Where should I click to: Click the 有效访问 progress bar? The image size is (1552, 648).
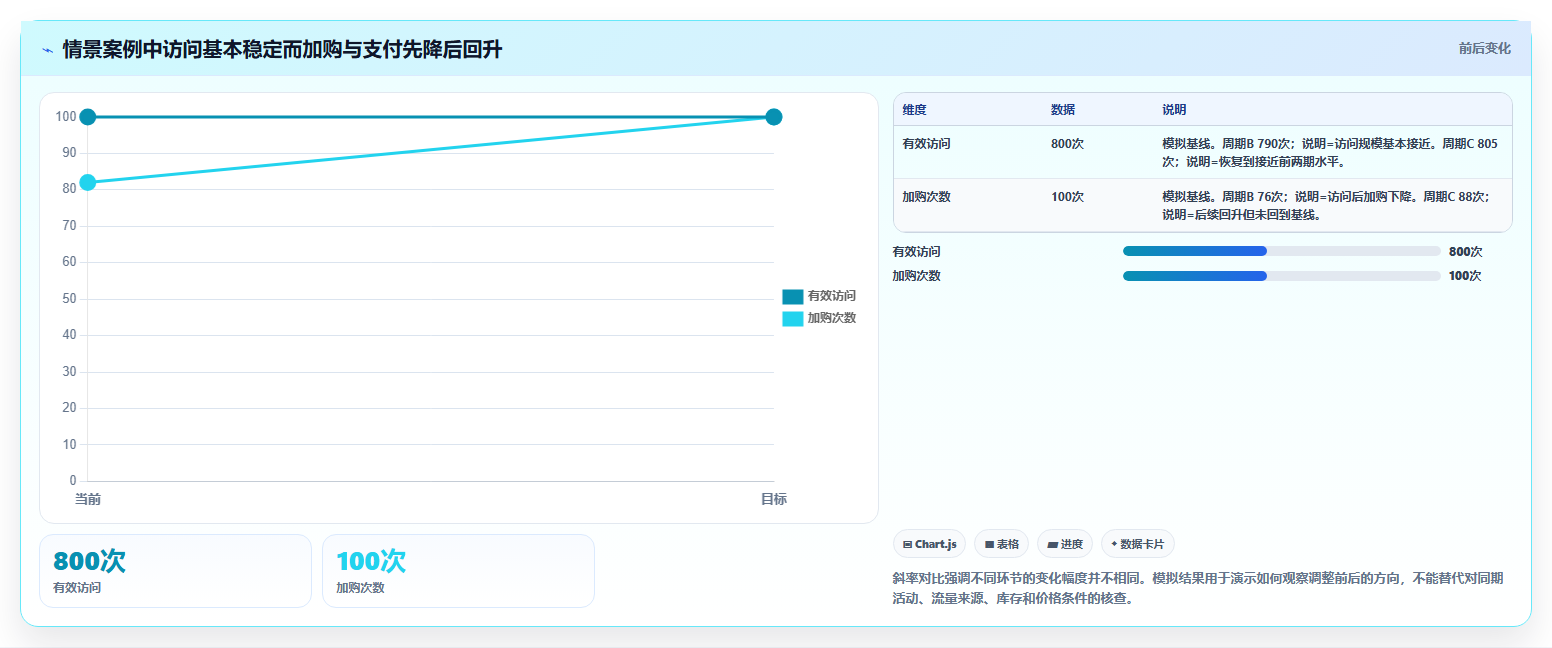pyautogui.click(x=1282, y=251)
